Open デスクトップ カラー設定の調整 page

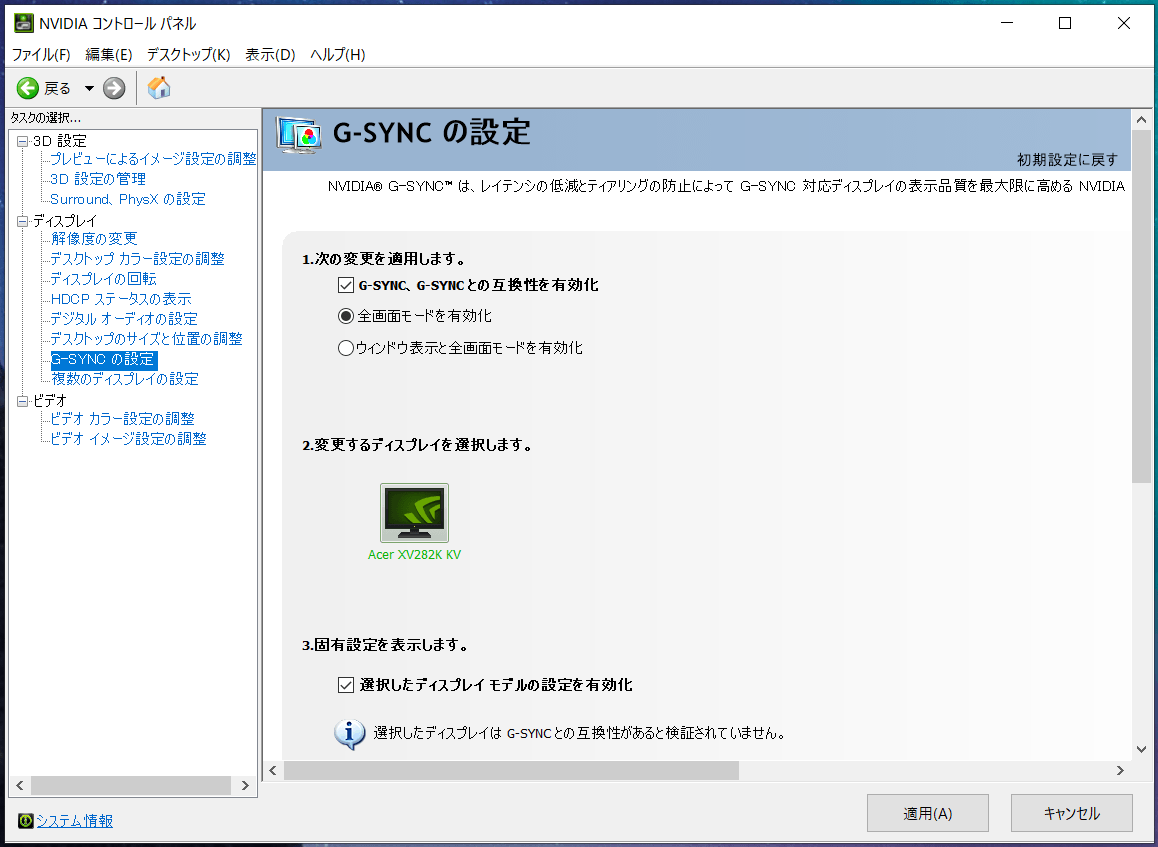coord(137,258)
